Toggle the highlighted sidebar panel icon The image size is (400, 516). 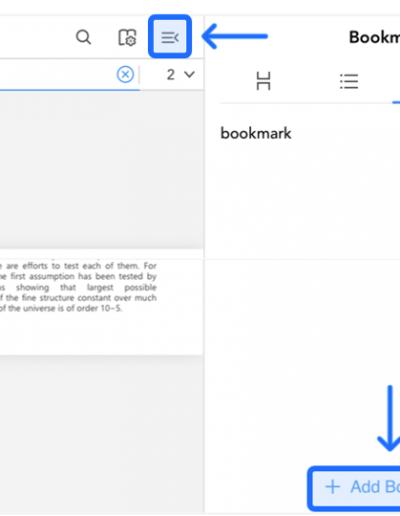(x=170, y=37)
